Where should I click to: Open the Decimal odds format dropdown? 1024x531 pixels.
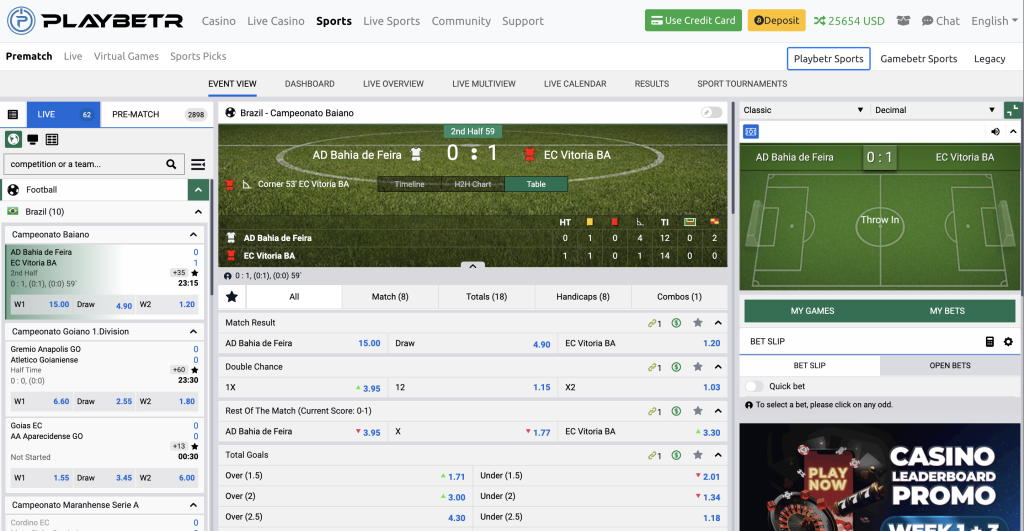(935, 110)
